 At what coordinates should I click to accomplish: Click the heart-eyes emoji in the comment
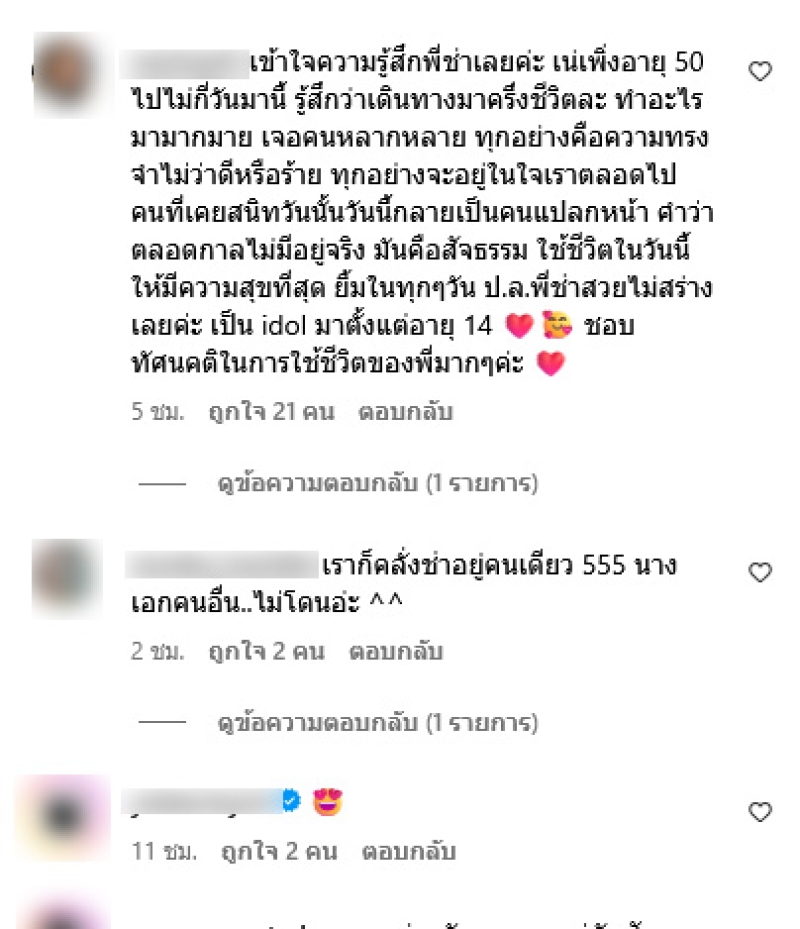(x=328, y=802)
